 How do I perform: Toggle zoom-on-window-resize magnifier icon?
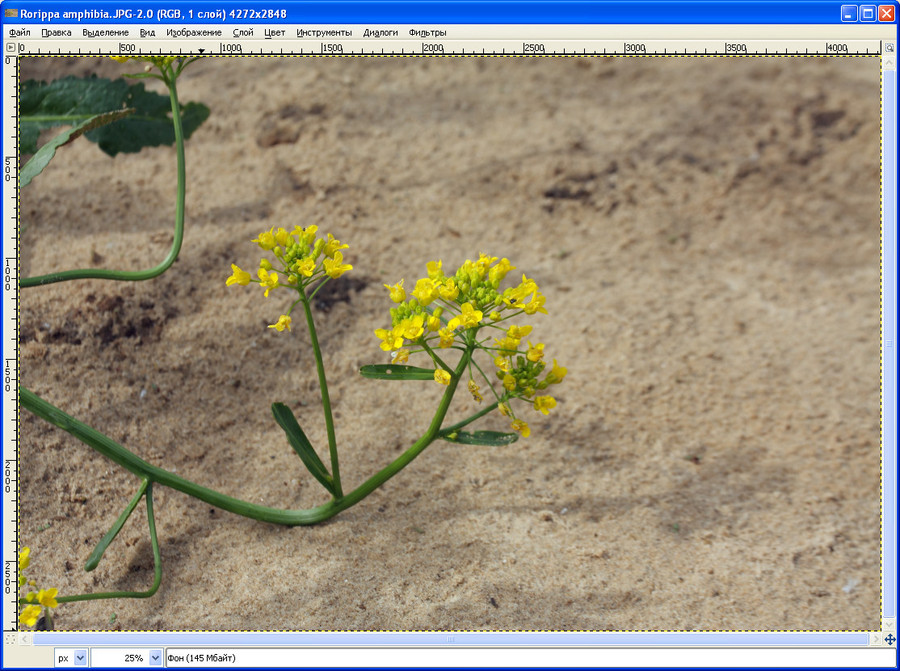coord(889,48)
